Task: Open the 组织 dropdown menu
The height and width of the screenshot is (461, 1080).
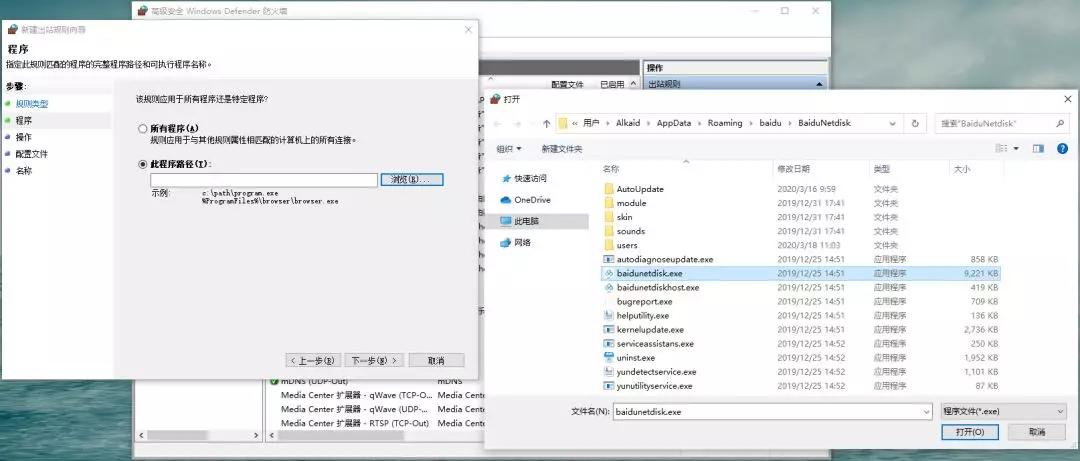Action: click(x=509, y=149)
